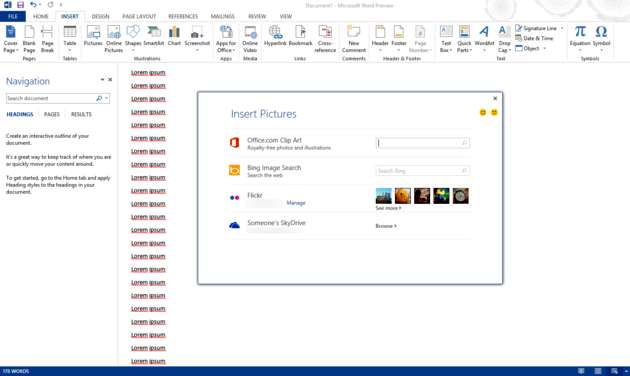Close the Insert Pictures dialog

click(x=495, y=98)
